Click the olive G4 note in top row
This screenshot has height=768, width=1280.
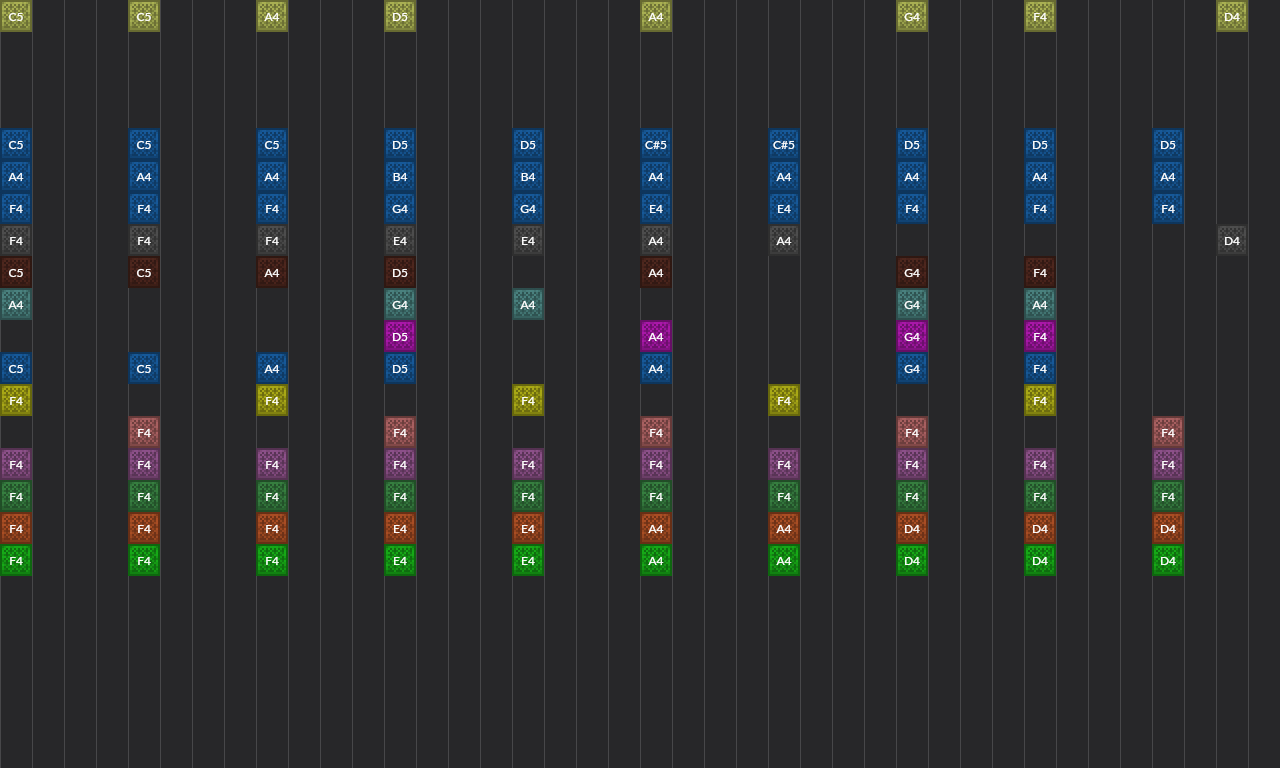(912, 17)
